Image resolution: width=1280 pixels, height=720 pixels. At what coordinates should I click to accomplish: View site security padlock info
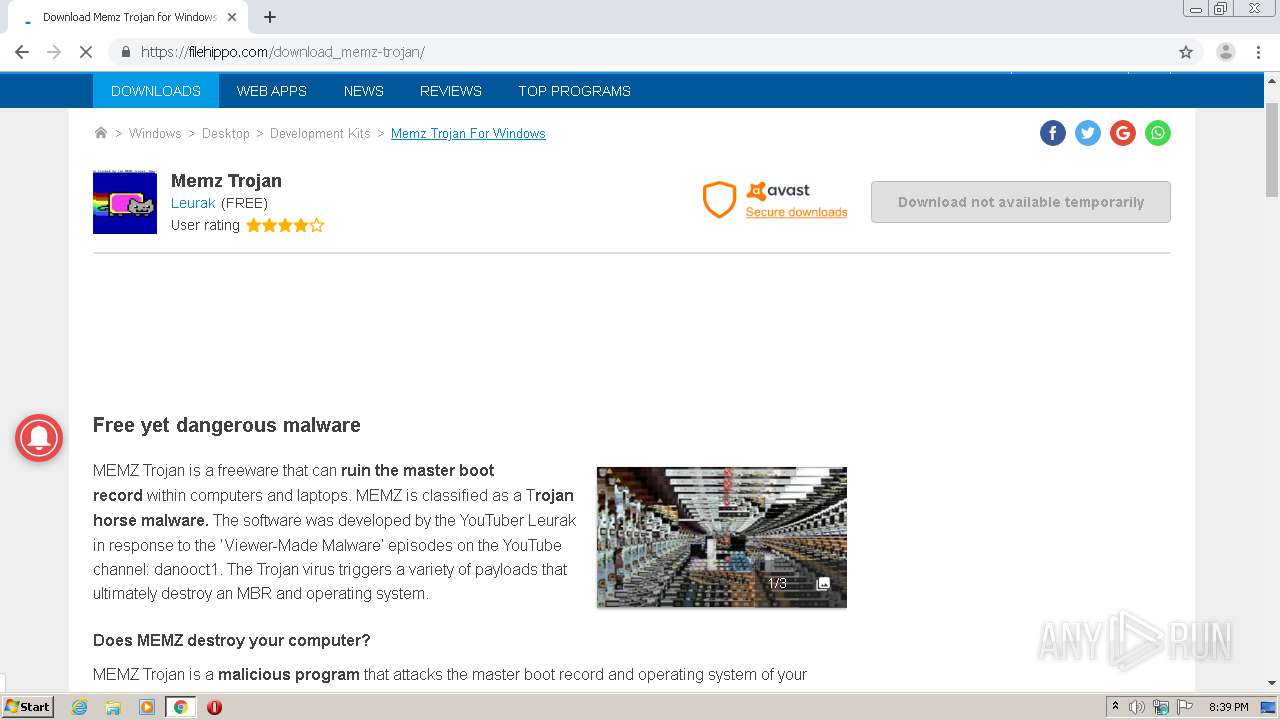click(125, 52)
